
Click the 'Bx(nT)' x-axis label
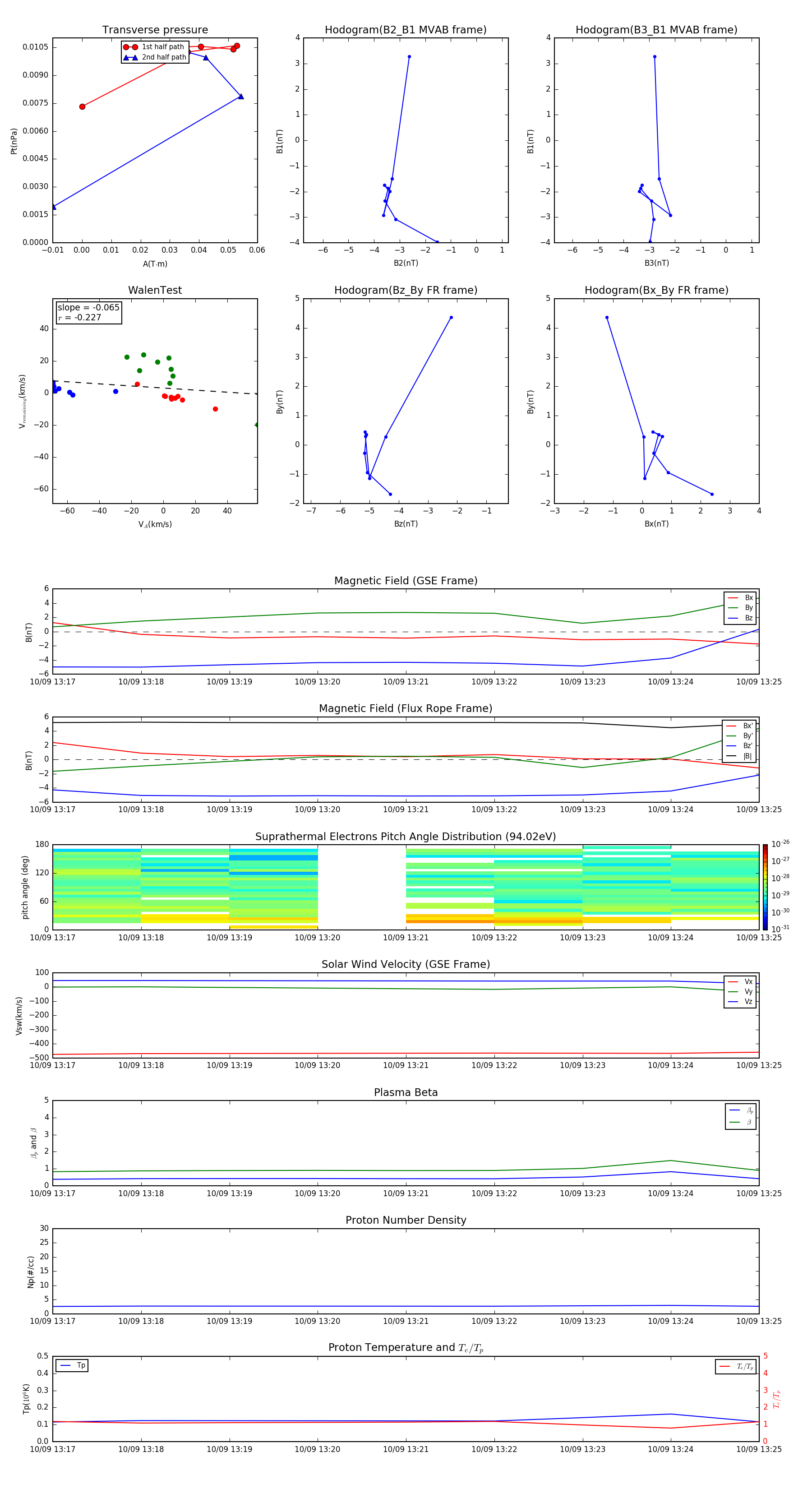(656, 524)
